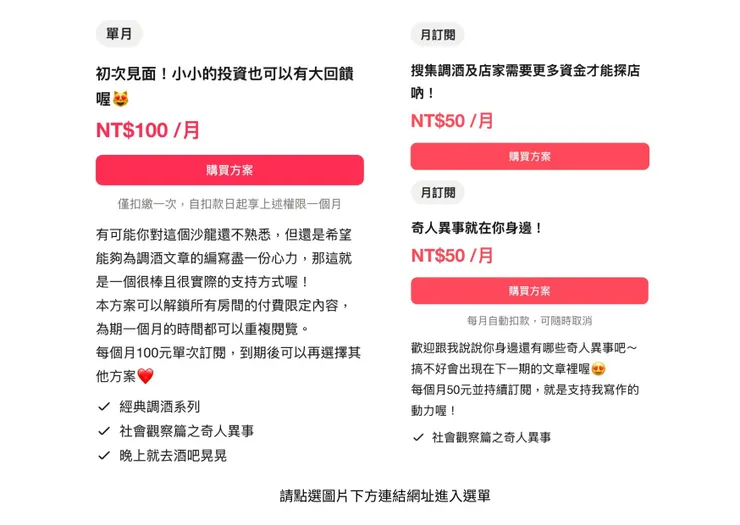
Task: Click the red heart emoji after 他方案
Action: coord(145,377)
